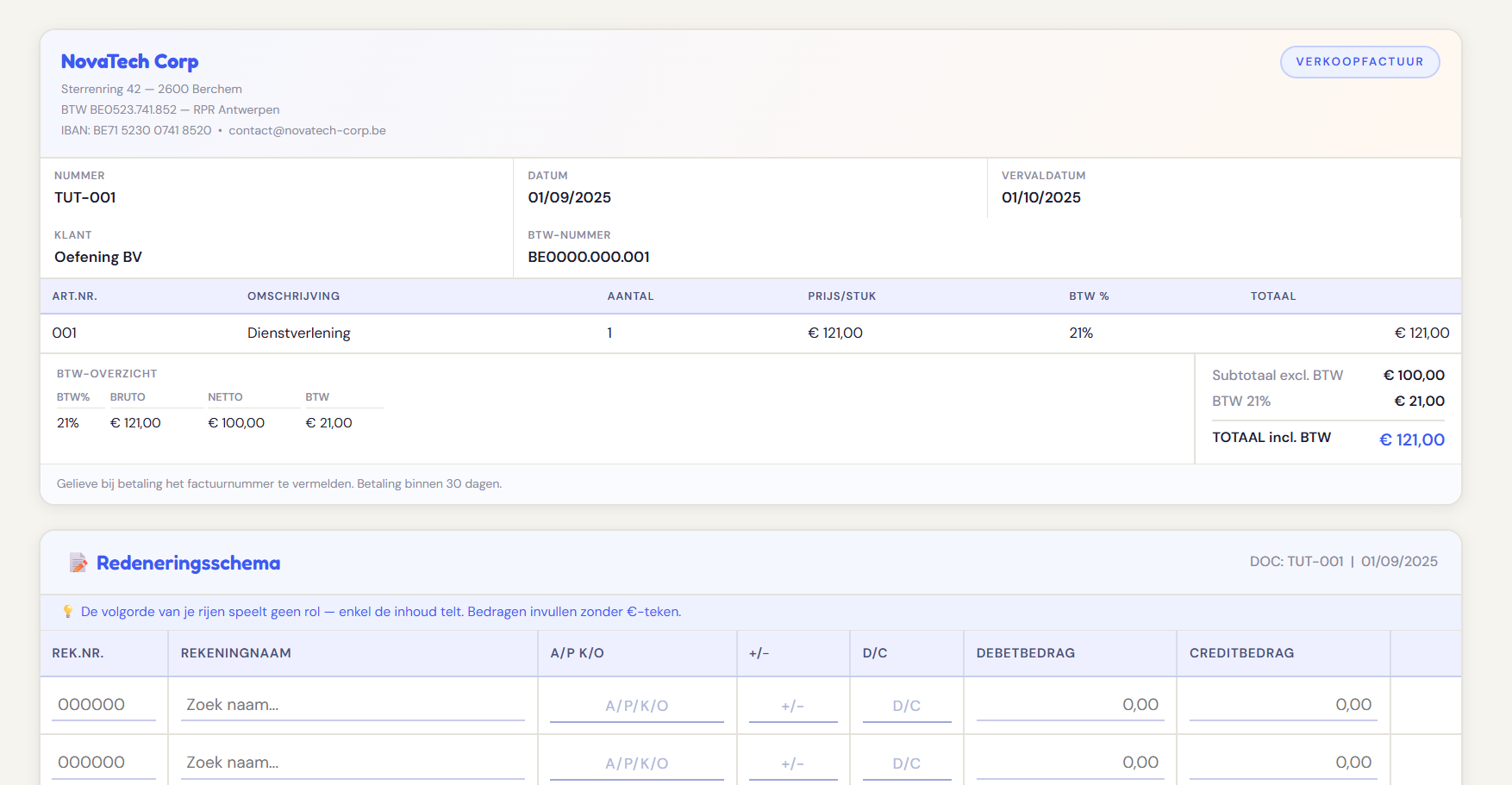Image resolution: width=1512 pixels, height=785 pixels.
Task: Click first row debit amount field
Action: tap(1070, 705)
